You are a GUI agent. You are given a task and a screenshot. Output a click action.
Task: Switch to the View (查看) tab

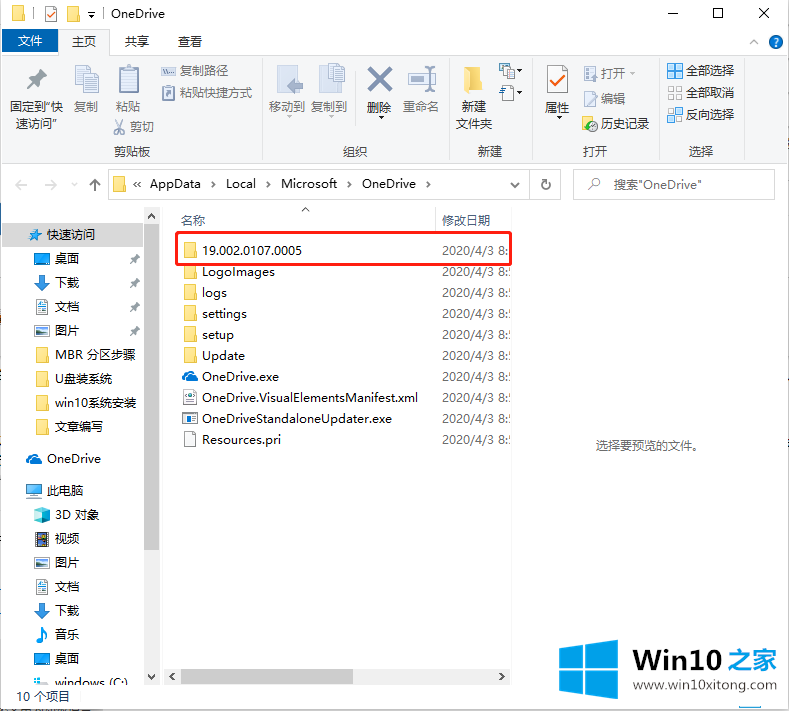pyautogui.click(x=190, y=42)
